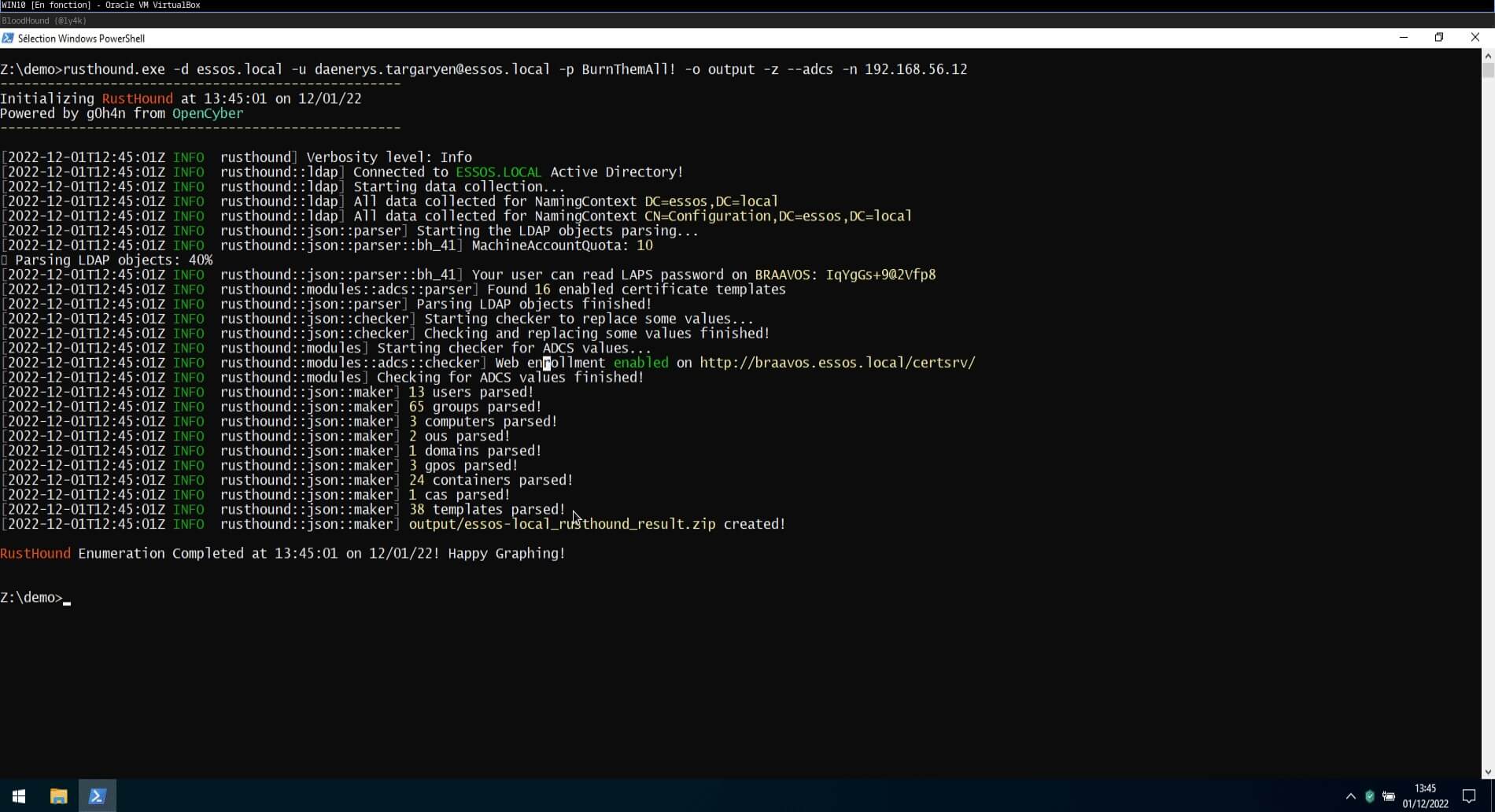Click the scrollbar up arrow

pyautogui.click(x=1488, y=56)
